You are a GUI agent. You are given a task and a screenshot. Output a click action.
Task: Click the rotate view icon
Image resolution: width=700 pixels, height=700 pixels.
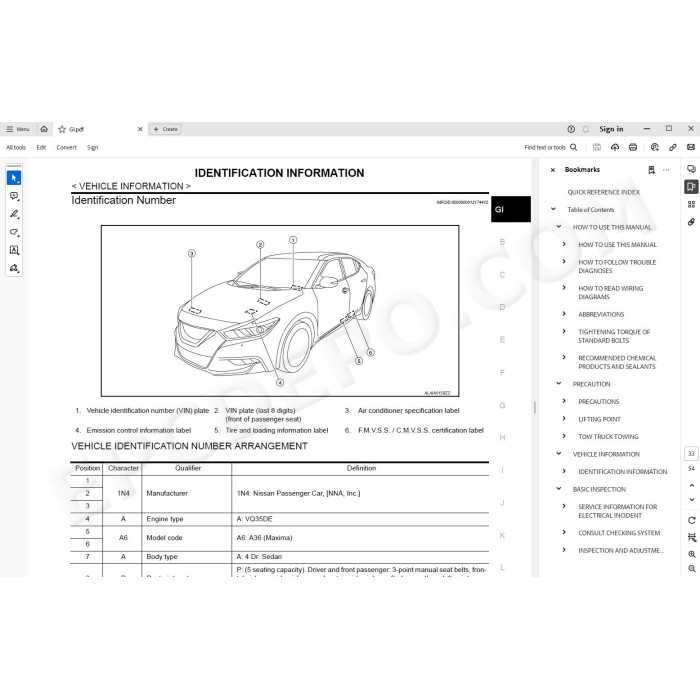pyautogui.click(x=691, y=520)
